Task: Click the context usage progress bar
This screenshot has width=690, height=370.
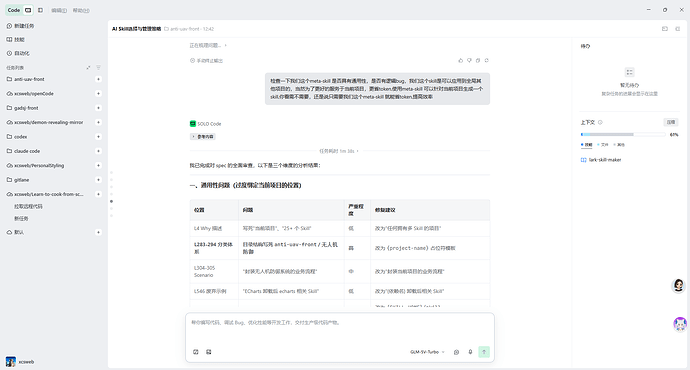Action: click(x=623, y=134)
